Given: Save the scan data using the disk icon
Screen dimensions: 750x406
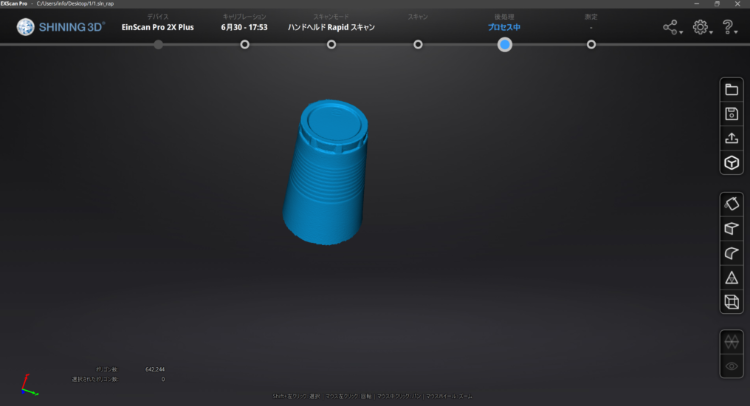Looking at the screenshot, I should (x=731, y=115).
